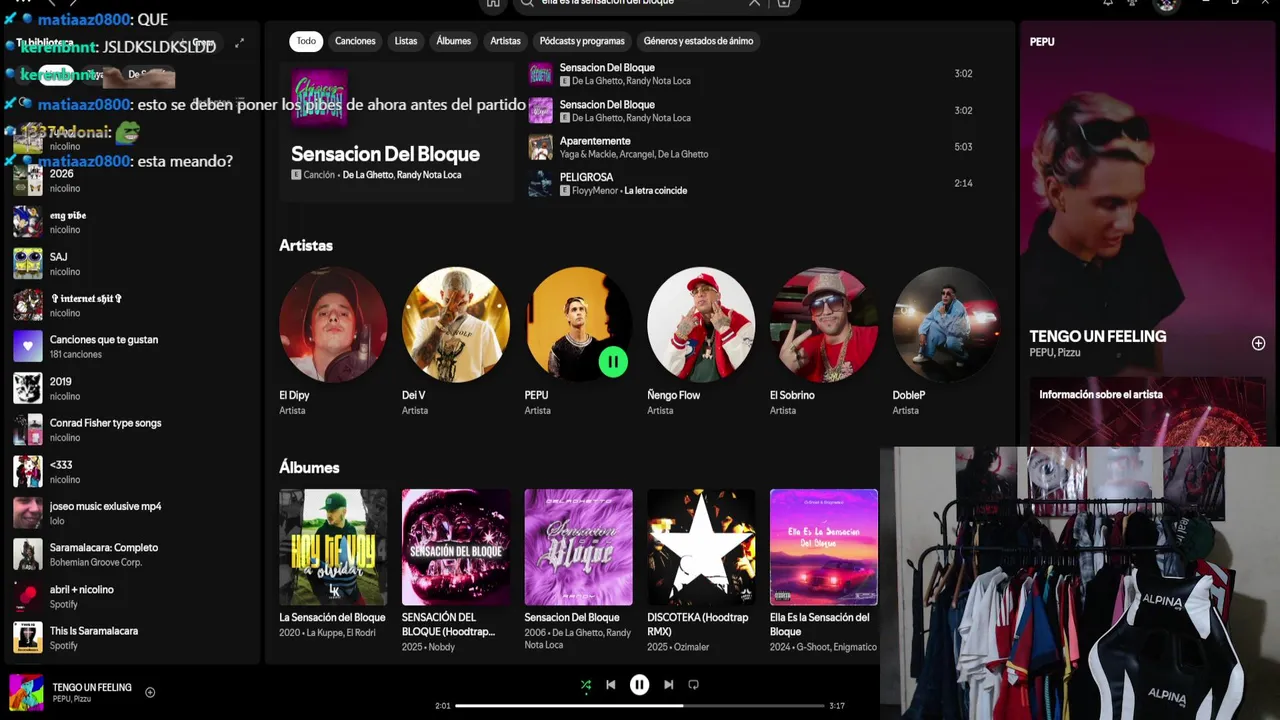Open top result Sensacion Del Bloque card

(397, 131)
